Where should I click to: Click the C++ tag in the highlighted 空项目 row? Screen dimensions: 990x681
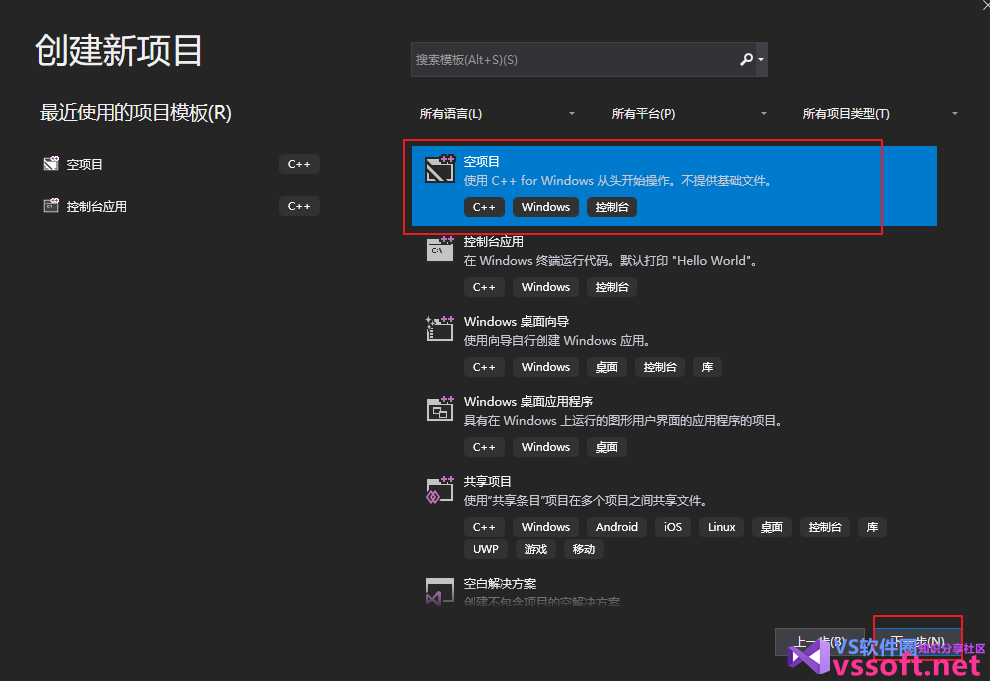(x=484, y=207)
